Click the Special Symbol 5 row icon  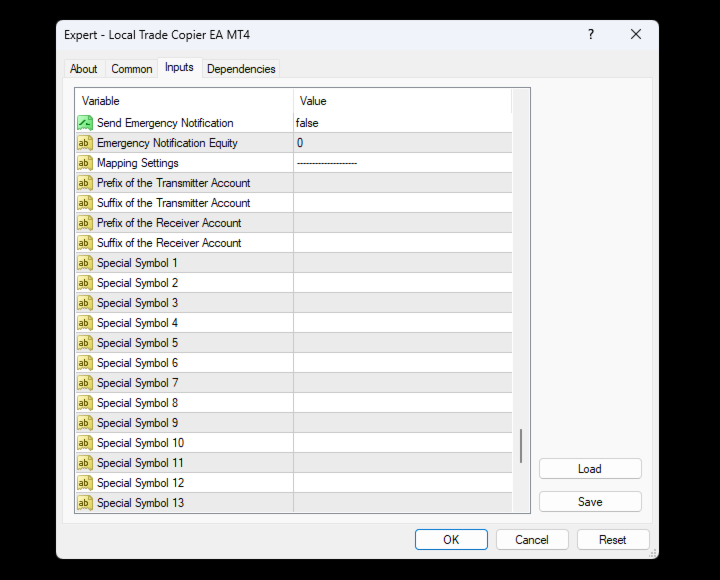pyautogui.click(x=85, y=343)
